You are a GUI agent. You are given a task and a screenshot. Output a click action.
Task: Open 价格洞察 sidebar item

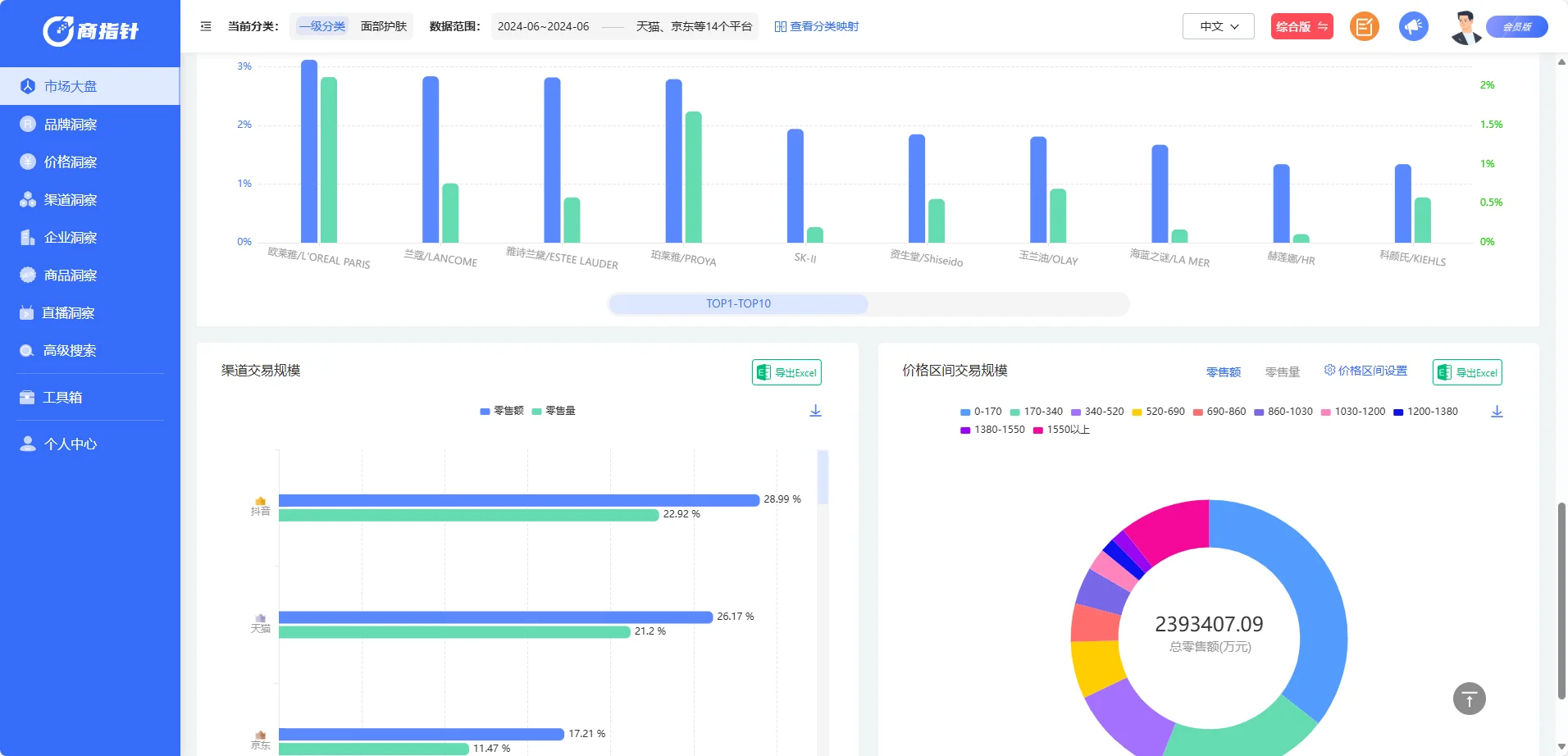point(90,162)
